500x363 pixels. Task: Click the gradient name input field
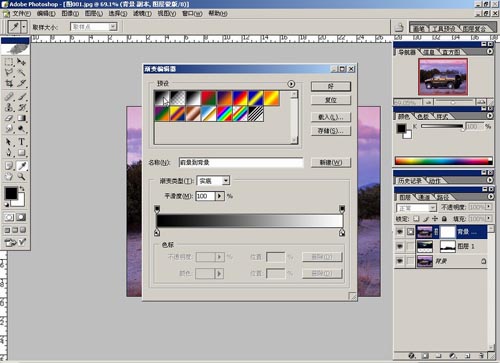coord(241,162)
